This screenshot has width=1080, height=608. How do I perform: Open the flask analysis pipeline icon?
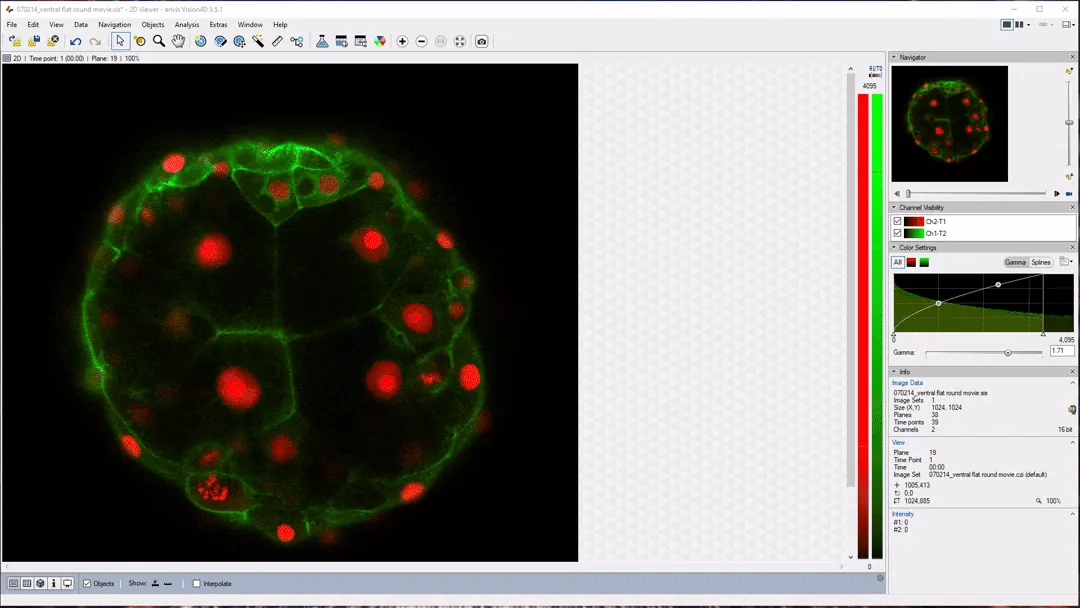[x=322, y=41]
